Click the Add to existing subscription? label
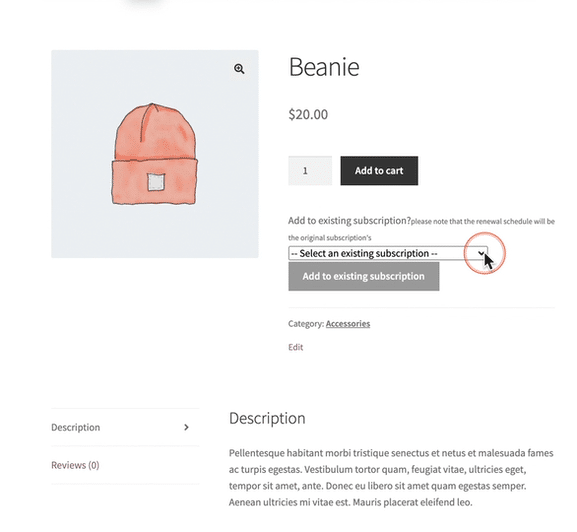This screenshot has width=577, height=532. [x=349, y=221]
